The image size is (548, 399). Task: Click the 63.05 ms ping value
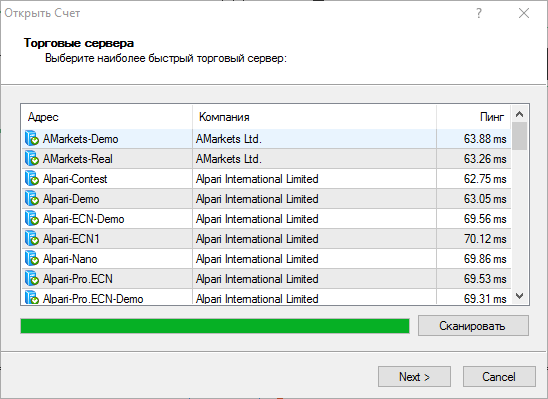point(485,199)
